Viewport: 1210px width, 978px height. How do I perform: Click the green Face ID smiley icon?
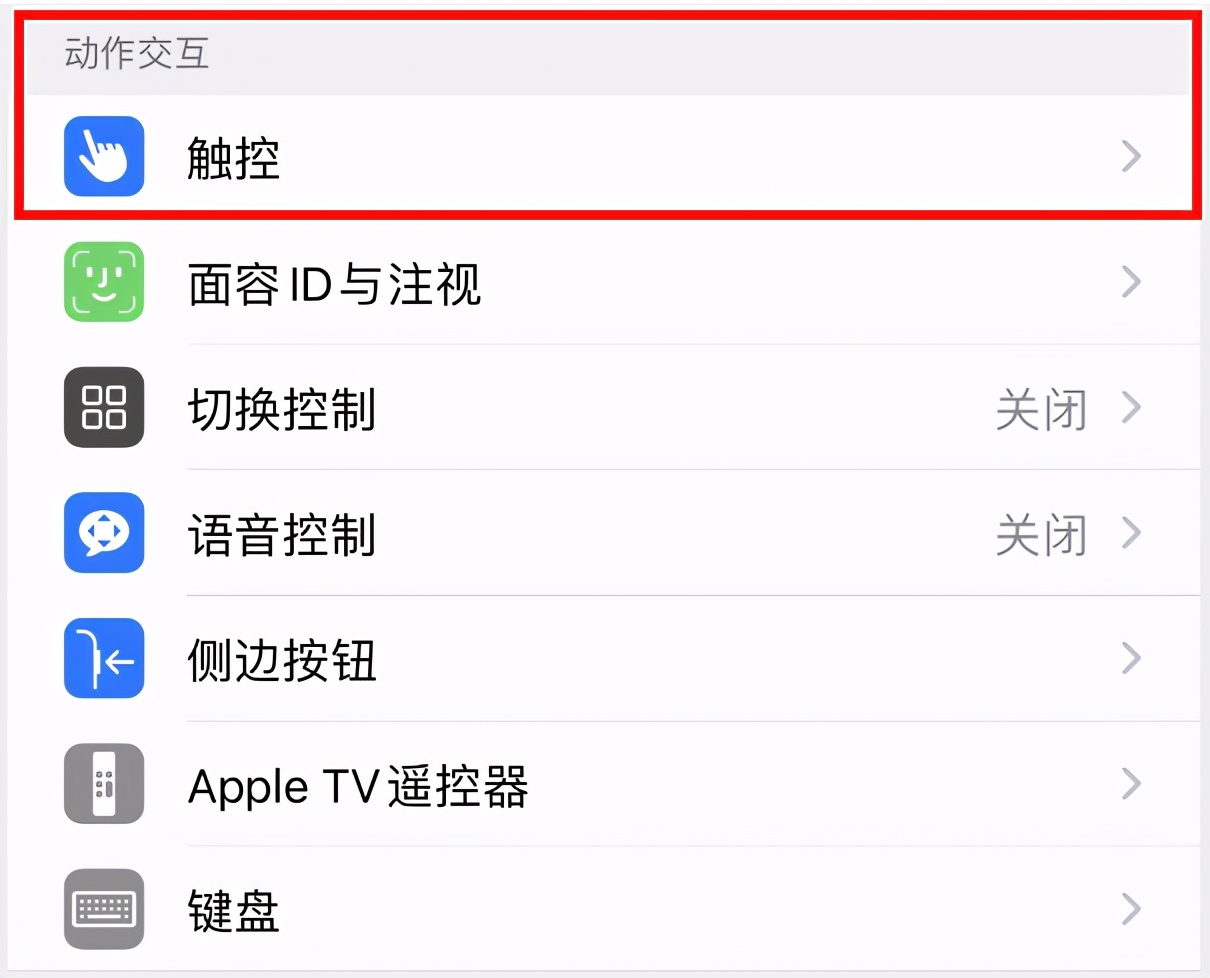click(104, 282)
